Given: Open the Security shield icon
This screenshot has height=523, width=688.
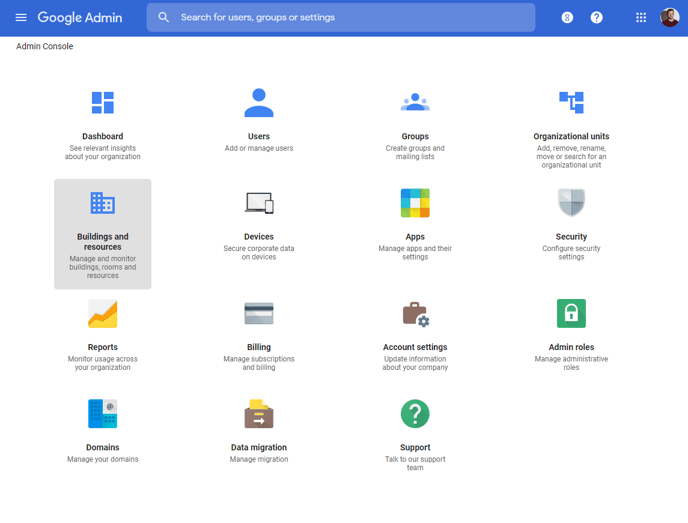Looking at the screenshot, I should point(571,204).
